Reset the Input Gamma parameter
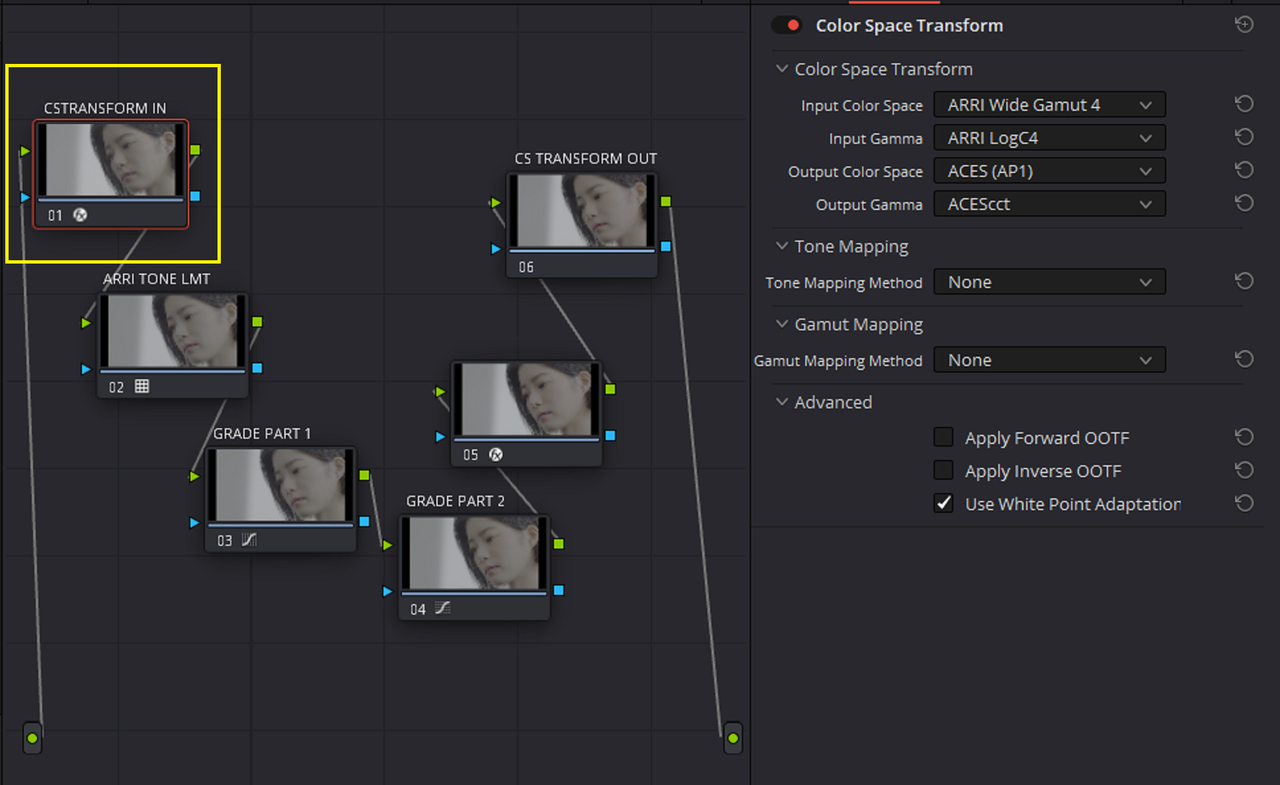The image size is (1280, 785). pyautogui.click(x=1244, y=137)
